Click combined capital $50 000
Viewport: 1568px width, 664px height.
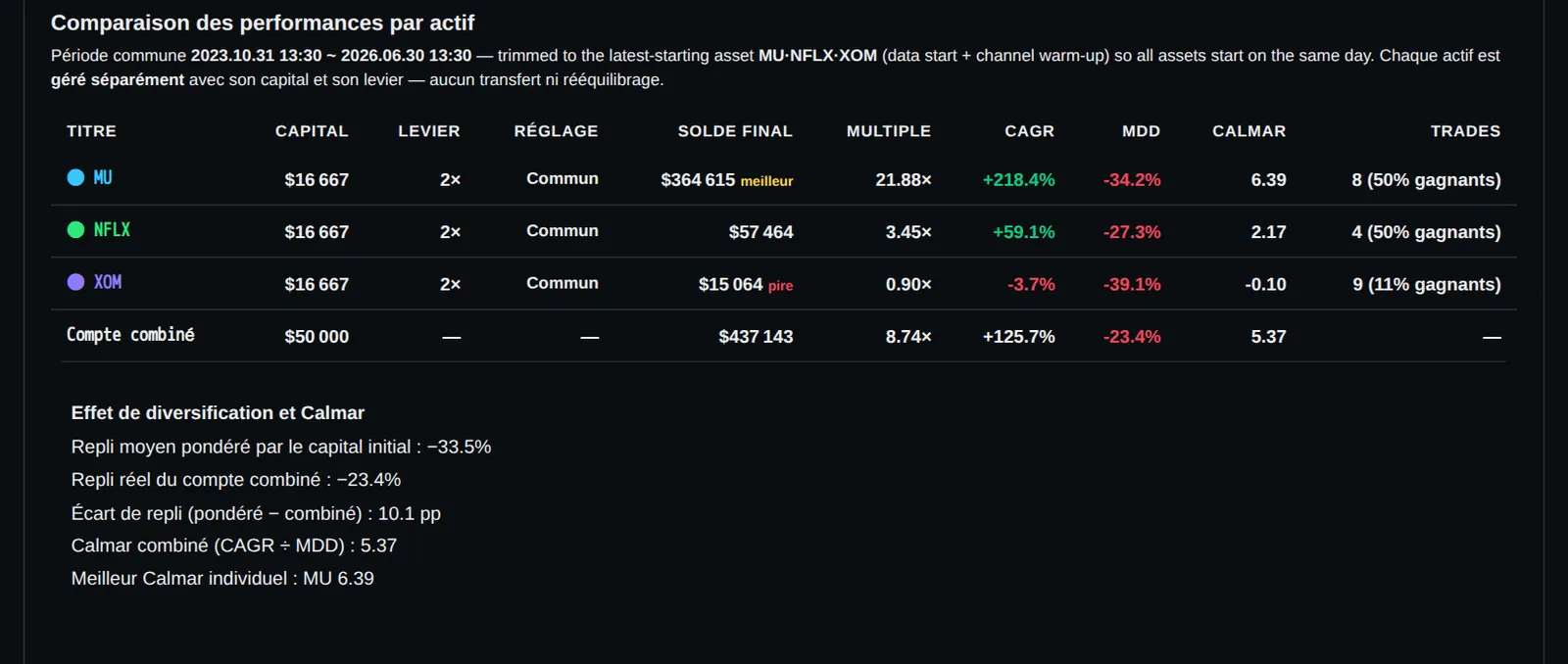[x=317, y=336]
